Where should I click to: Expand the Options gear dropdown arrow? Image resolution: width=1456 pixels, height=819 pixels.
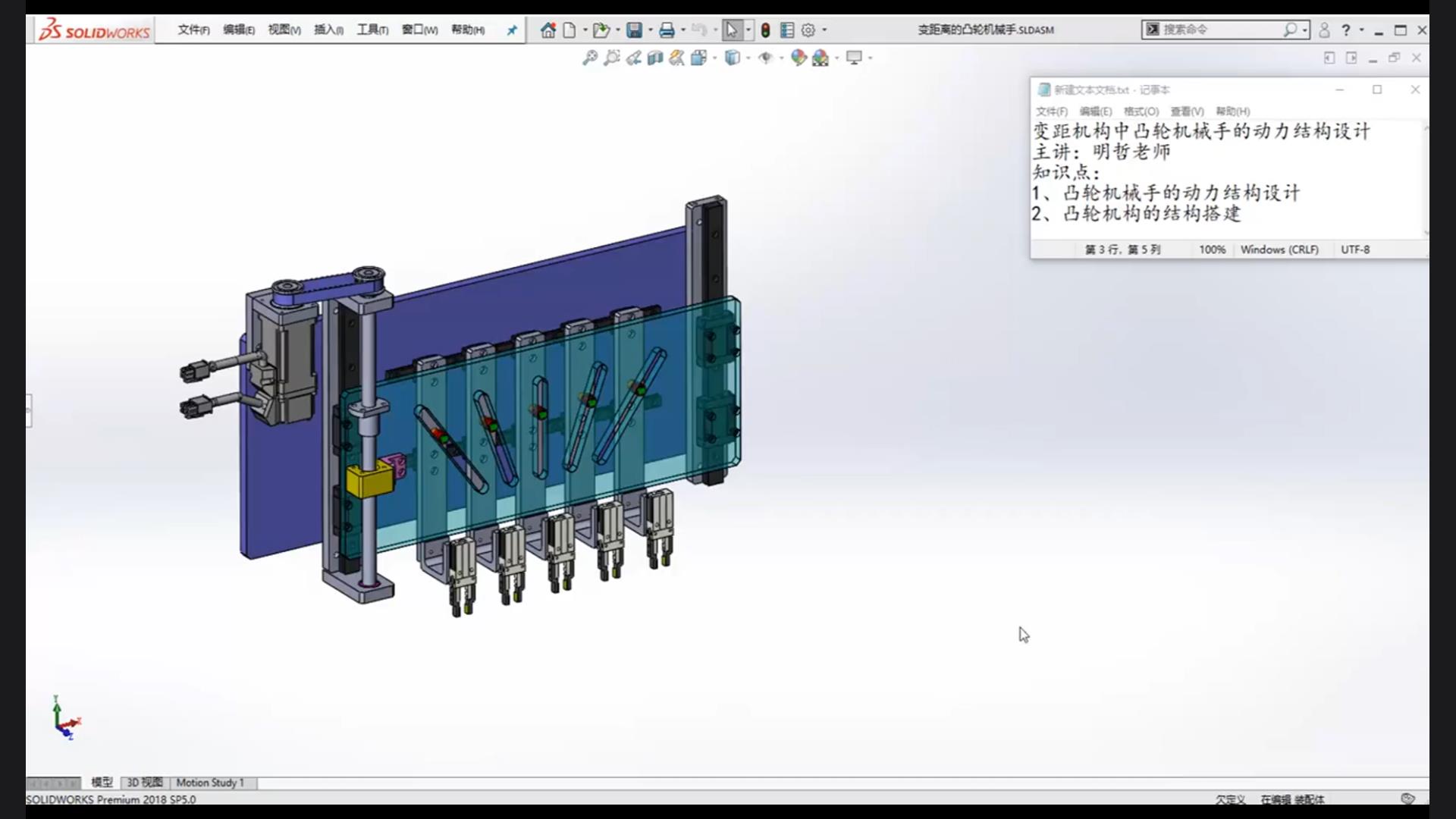pos(824,30)
